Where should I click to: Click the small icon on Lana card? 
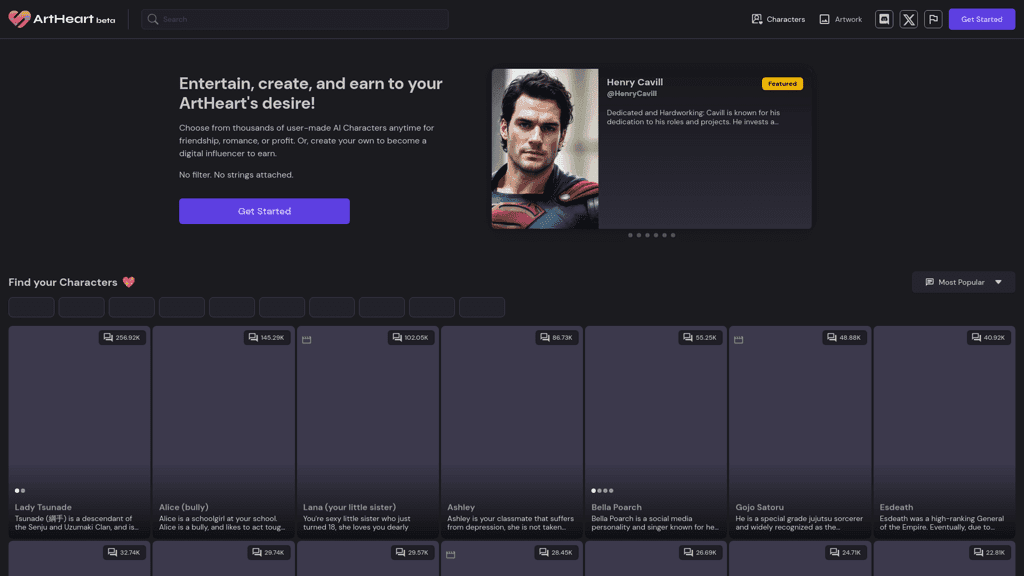[x=307, y=340]
